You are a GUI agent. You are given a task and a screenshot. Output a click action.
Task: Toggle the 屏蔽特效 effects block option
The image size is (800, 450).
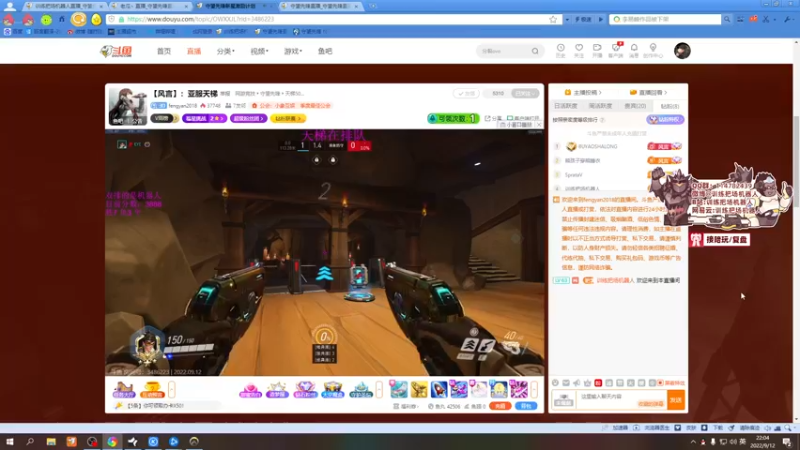(x=671, y=383)
